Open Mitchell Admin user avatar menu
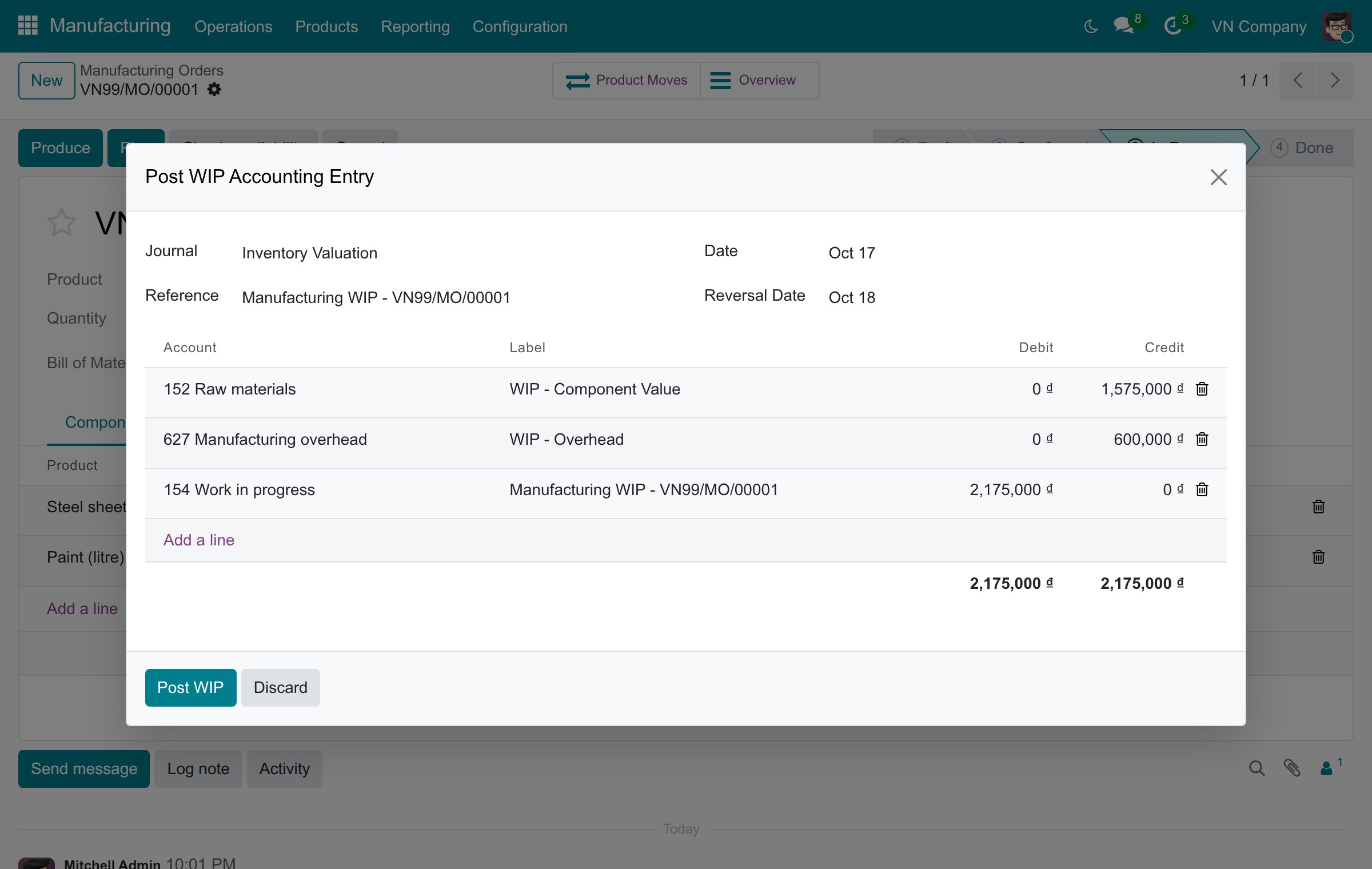 (x=1337, y=26)
